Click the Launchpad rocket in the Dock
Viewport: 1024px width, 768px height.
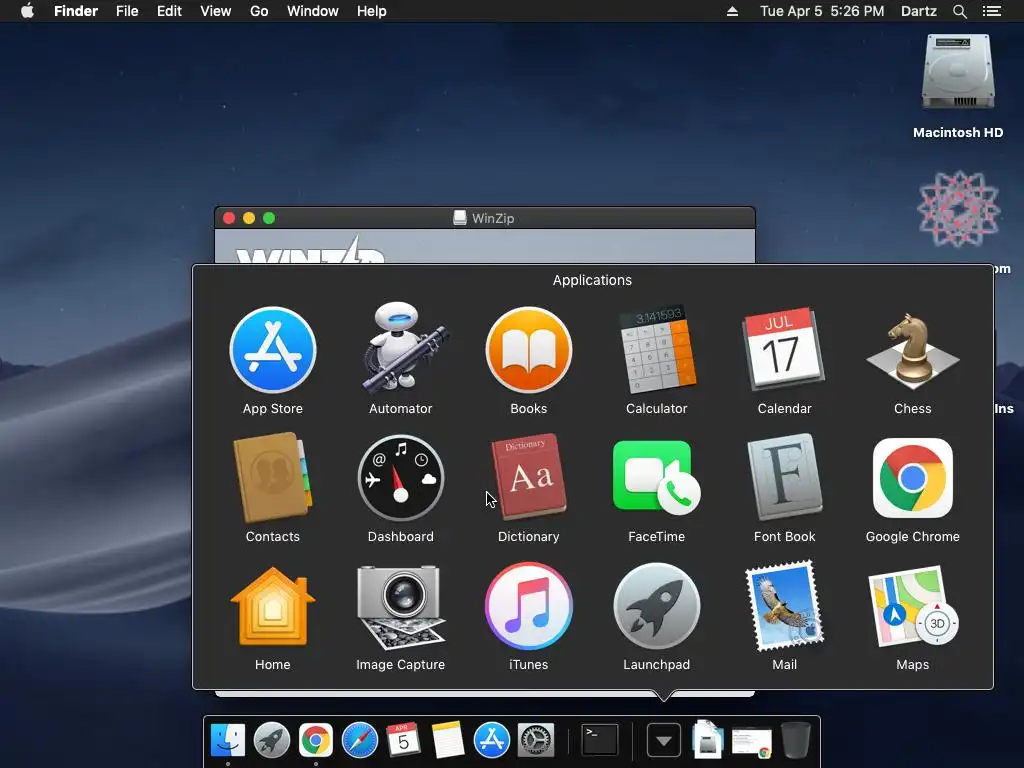click(272, 741)
